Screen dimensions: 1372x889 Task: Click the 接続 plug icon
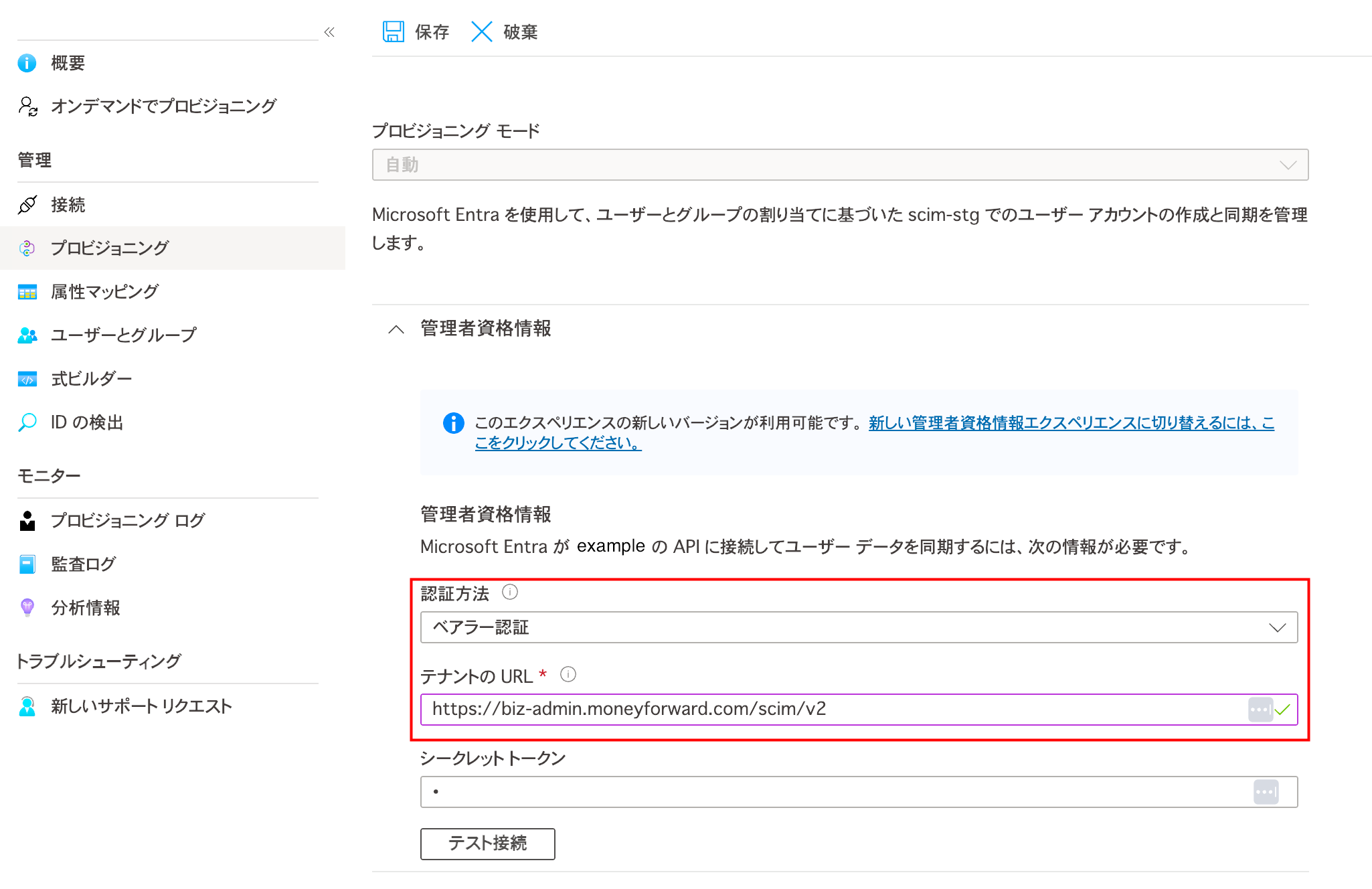[x=27, y=205]
